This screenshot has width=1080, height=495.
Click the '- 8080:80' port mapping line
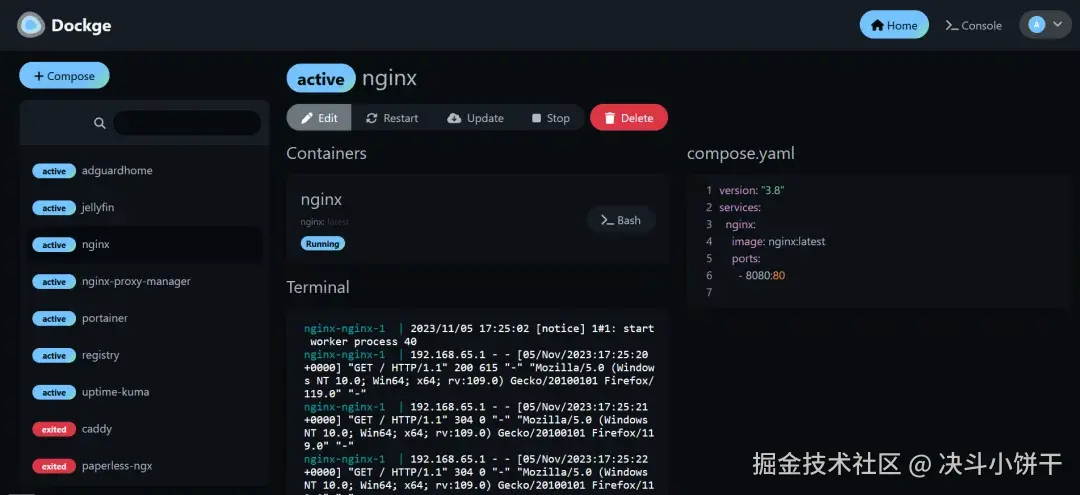[x=761, y=276]
